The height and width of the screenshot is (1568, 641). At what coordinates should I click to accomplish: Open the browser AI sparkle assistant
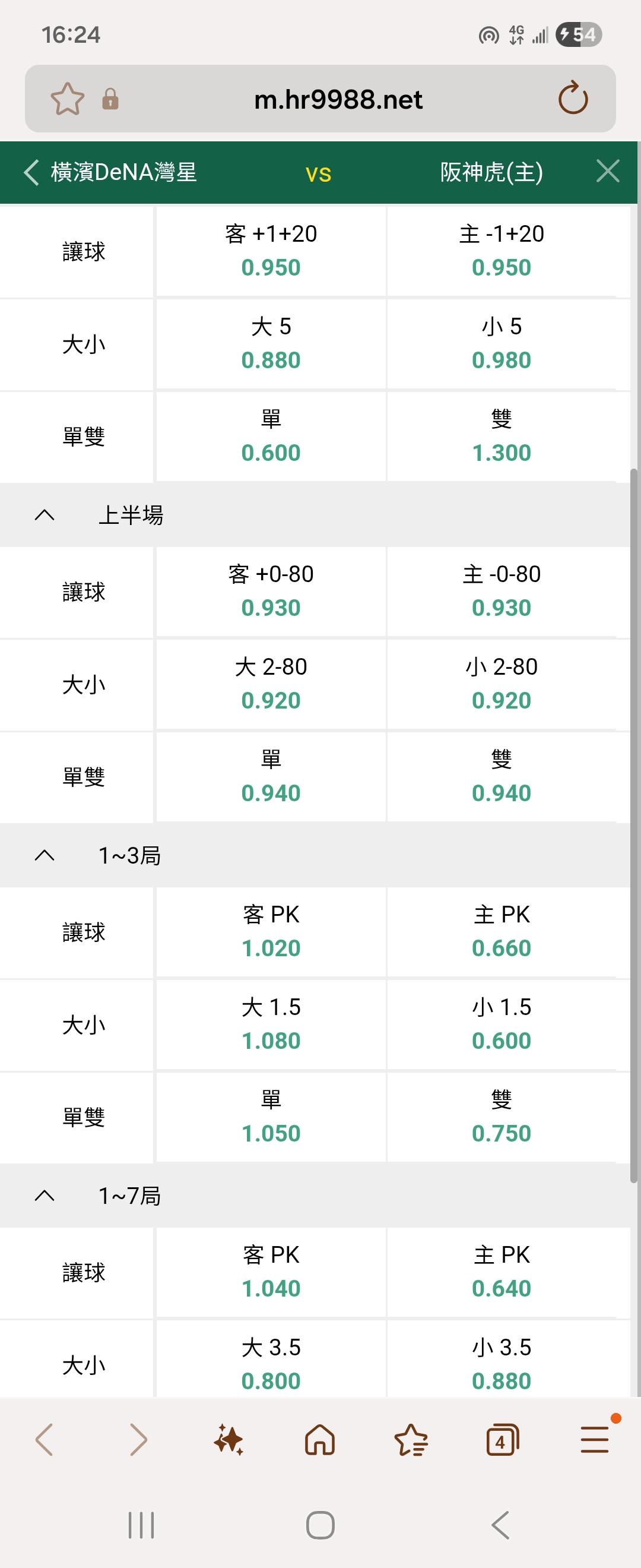pos(229,1440)
